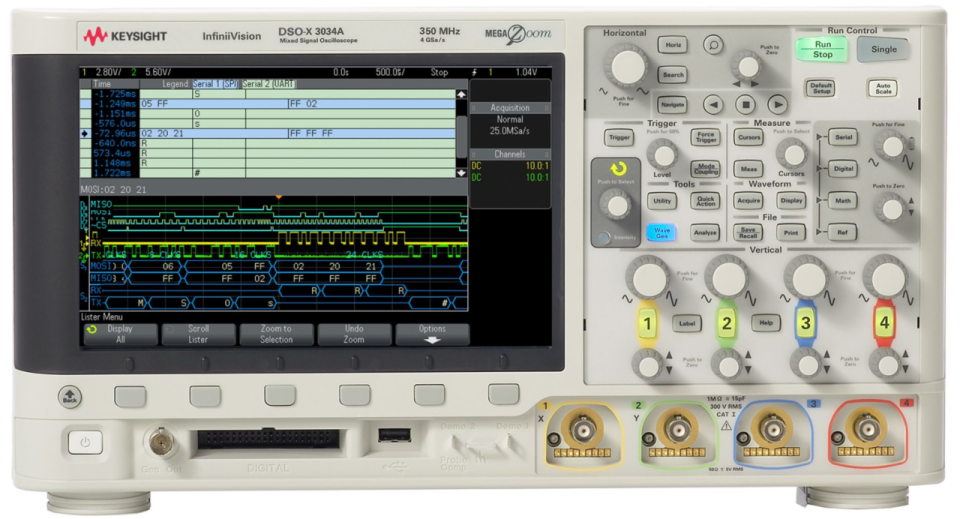Open the Options softkey menu with down arrow

click(432, 334)
